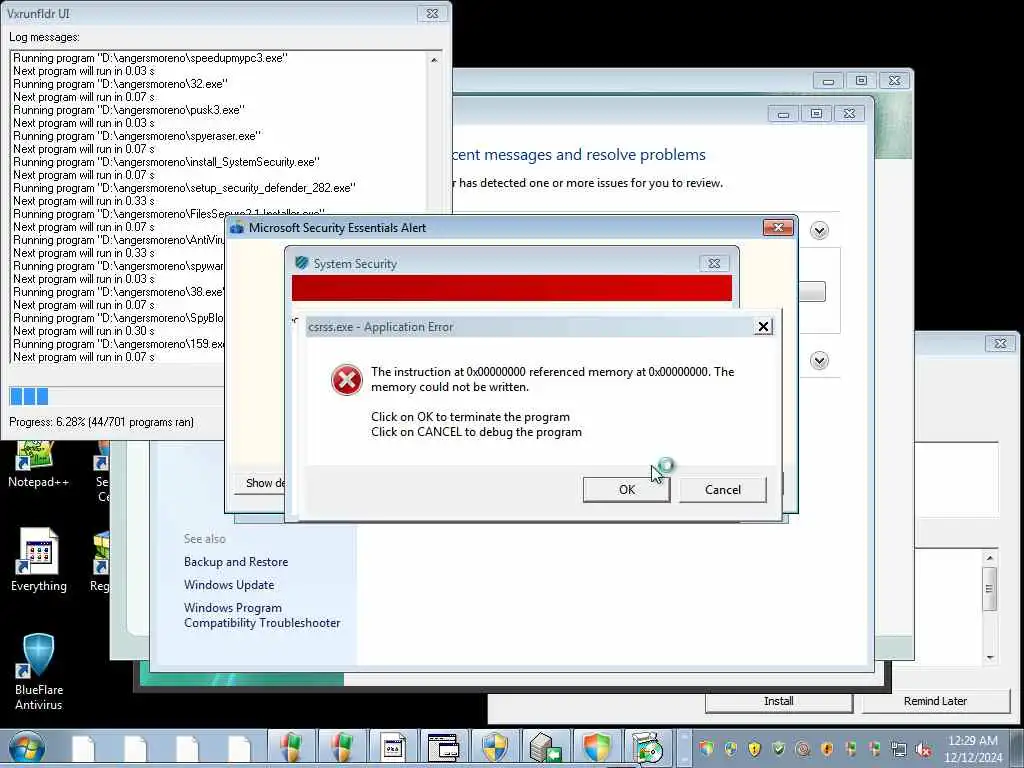The width and height of the screenshot is (1024, 768).
Task: Close the Microsoft Security Essentials Alert window
Action: (778, 227)
